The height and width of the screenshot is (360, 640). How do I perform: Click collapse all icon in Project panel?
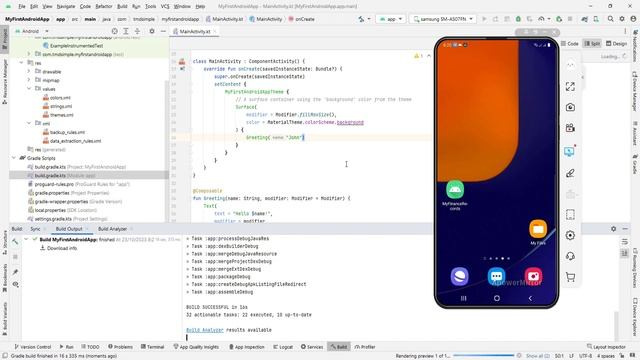pos(137,31)
